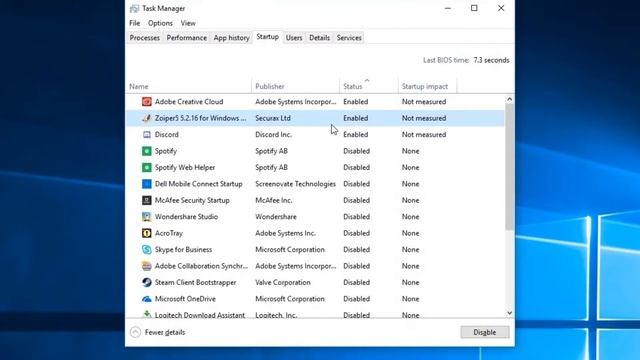Click the Steam Client Bootstrapper icon

147,282
